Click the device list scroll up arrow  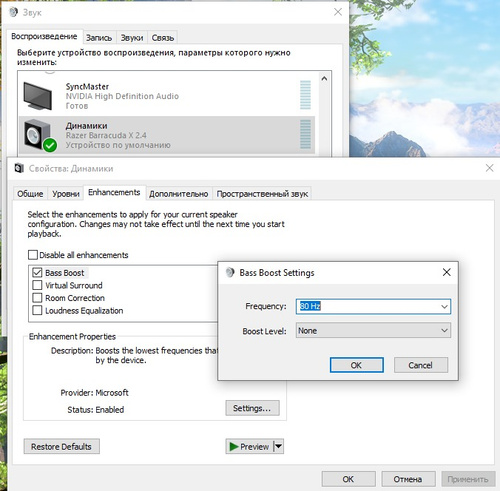(x=324, y=79)
